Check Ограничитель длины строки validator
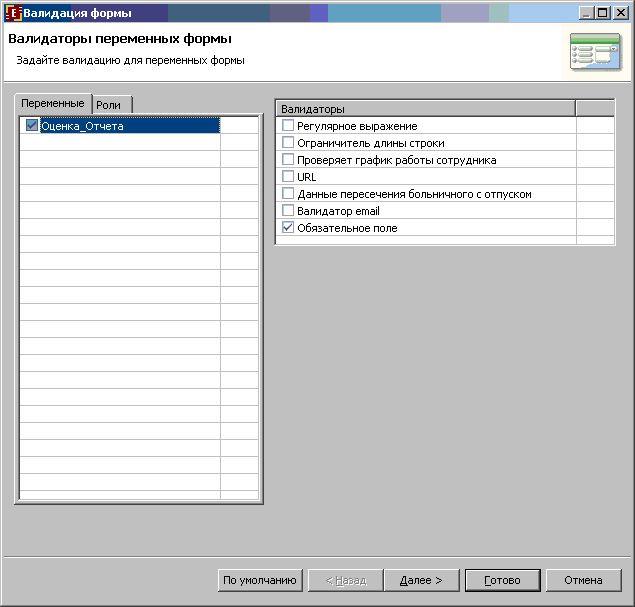This screenshot has height=607, width=635. pos(288,143)
